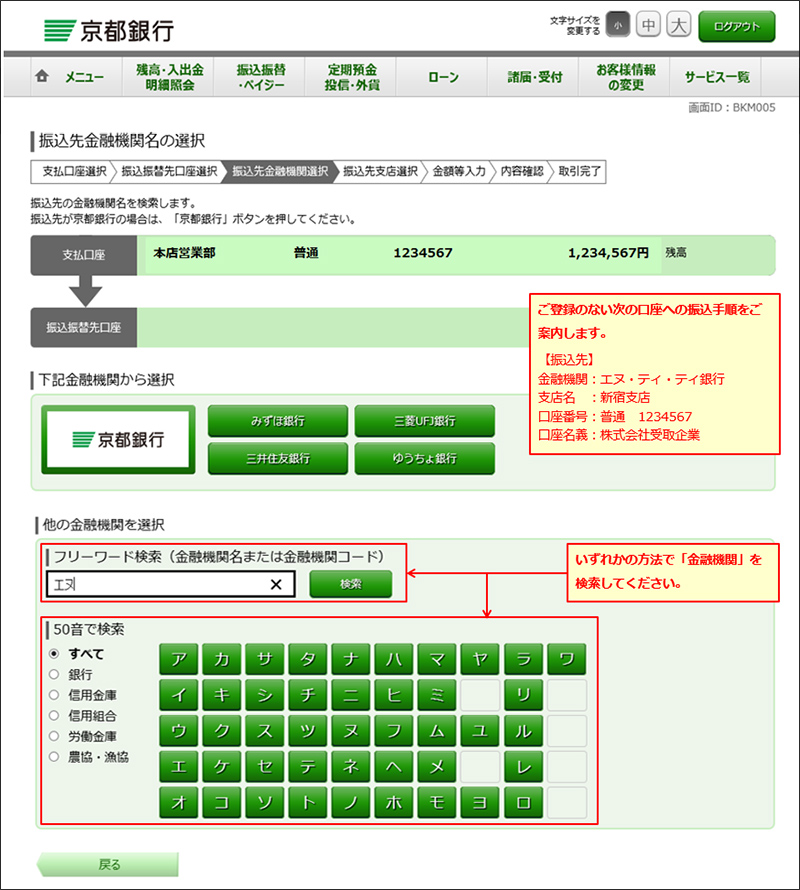Clear the search field with the X icon
Screen dimensions: 800x890
276,585
